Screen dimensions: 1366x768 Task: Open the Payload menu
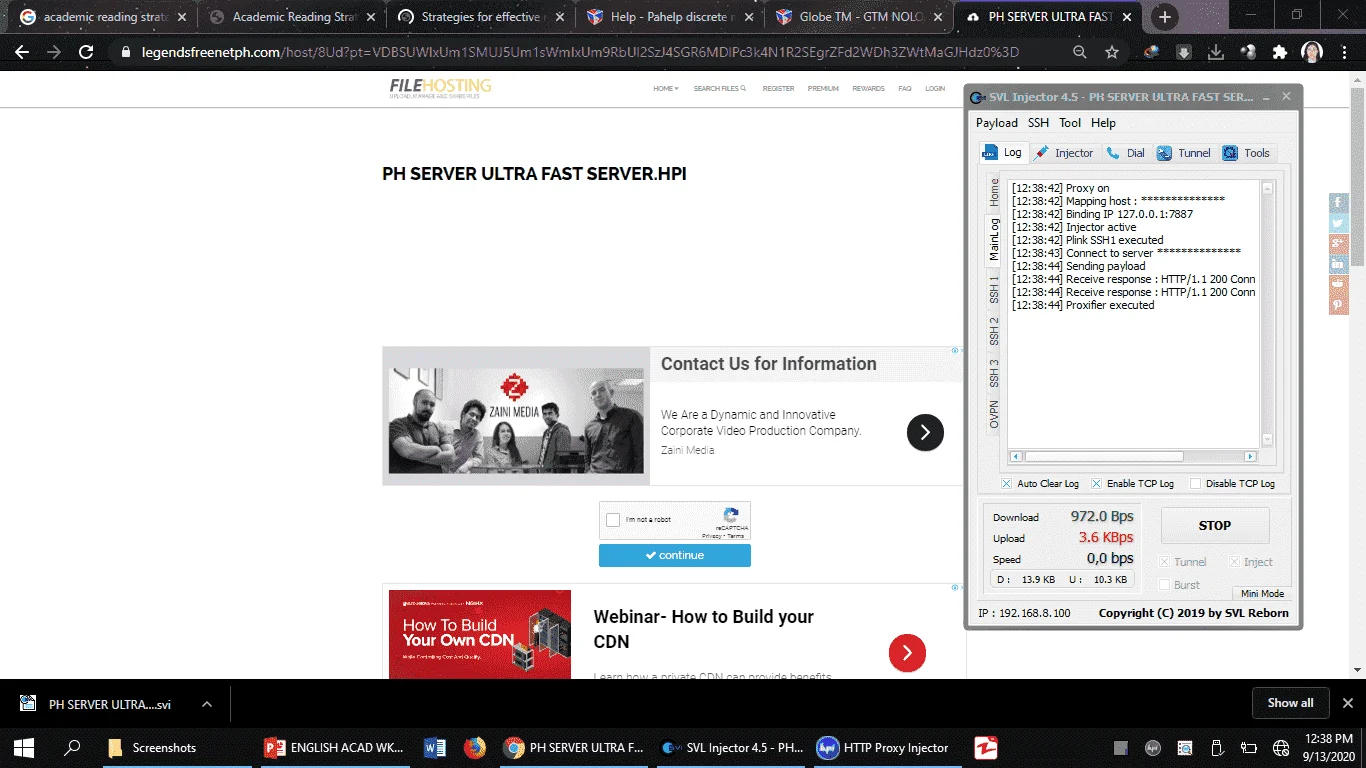[x=997, y=123]
